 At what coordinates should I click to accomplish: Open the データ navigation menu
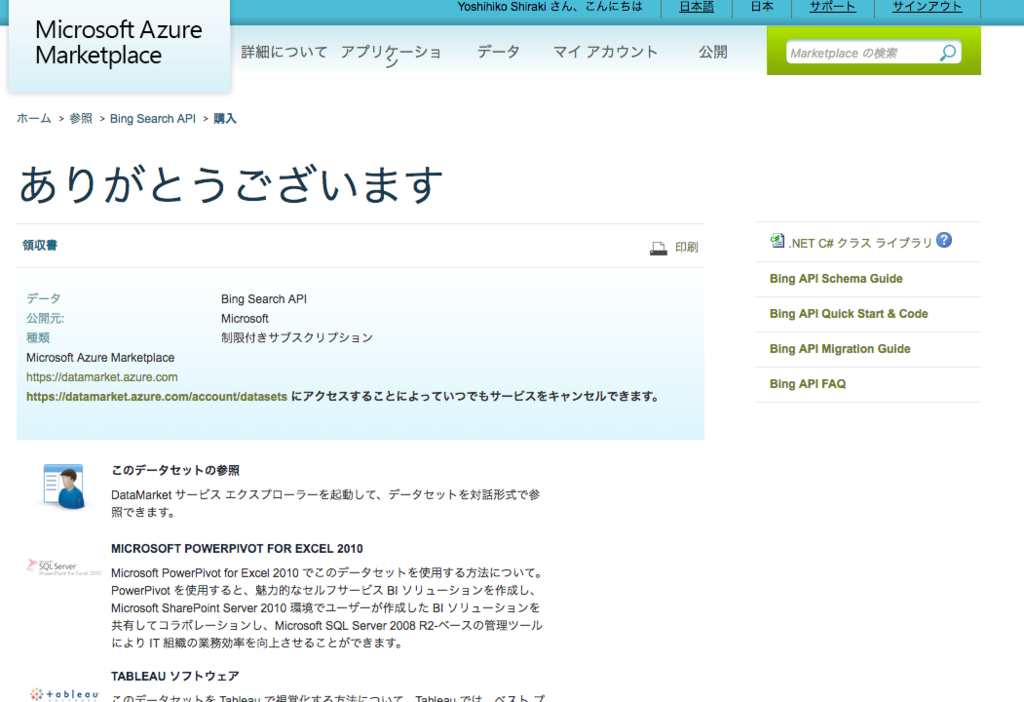(498, 52)
